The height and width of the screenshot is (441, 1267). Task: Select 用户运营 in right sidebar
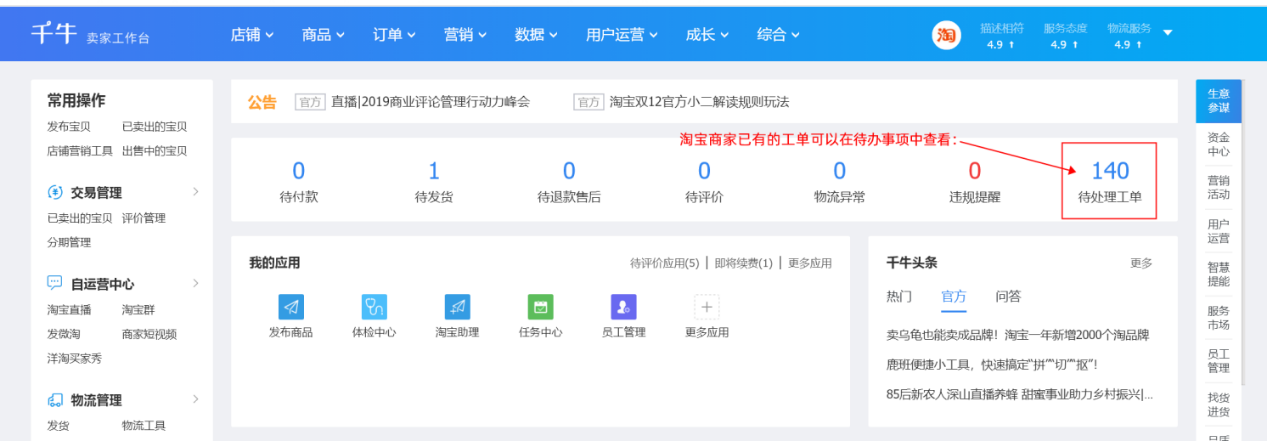(x=1218, y=231)
